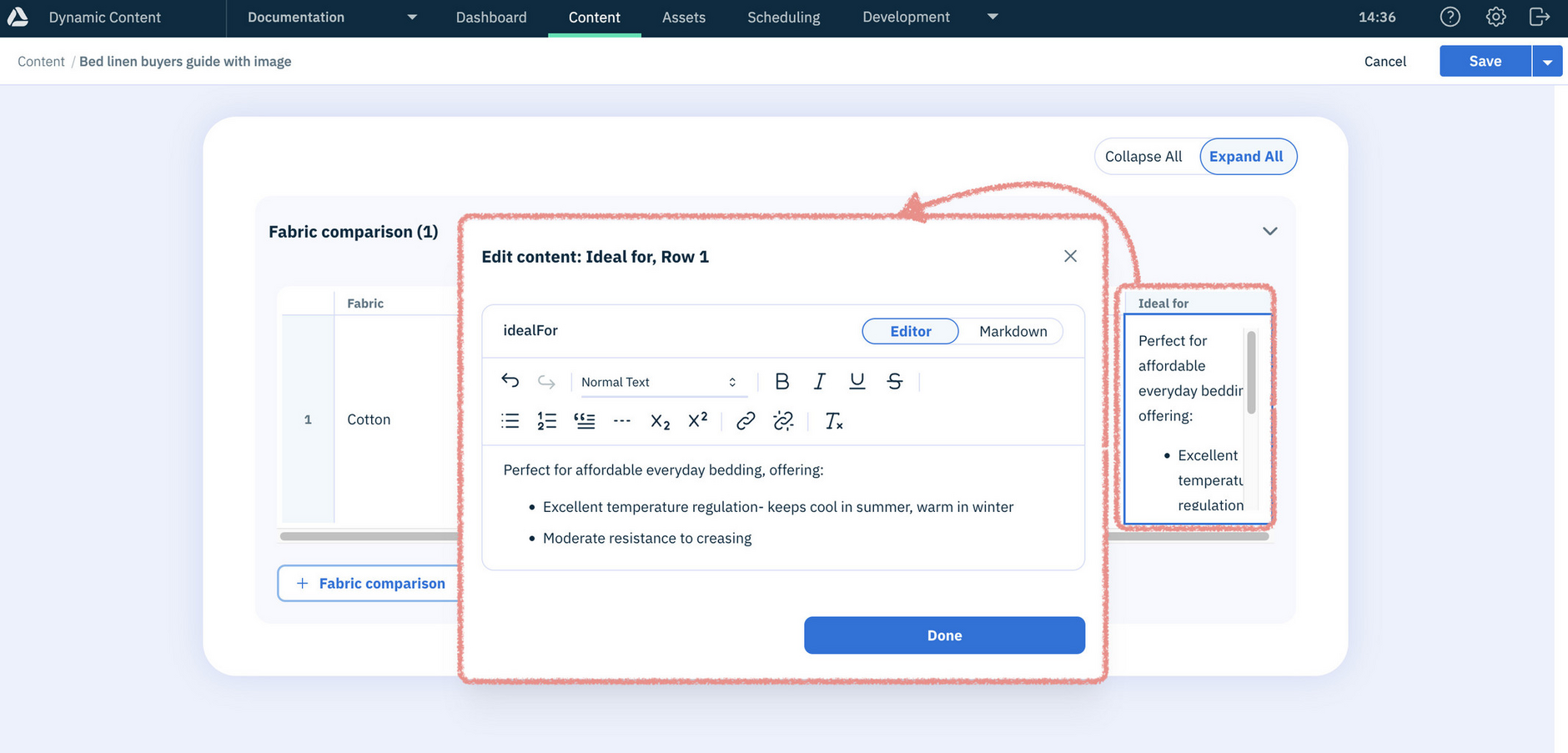This screenshot has width=1568, height=753.
Task: Apply Italic formatting in the editor
Action: tap(819, 381)
